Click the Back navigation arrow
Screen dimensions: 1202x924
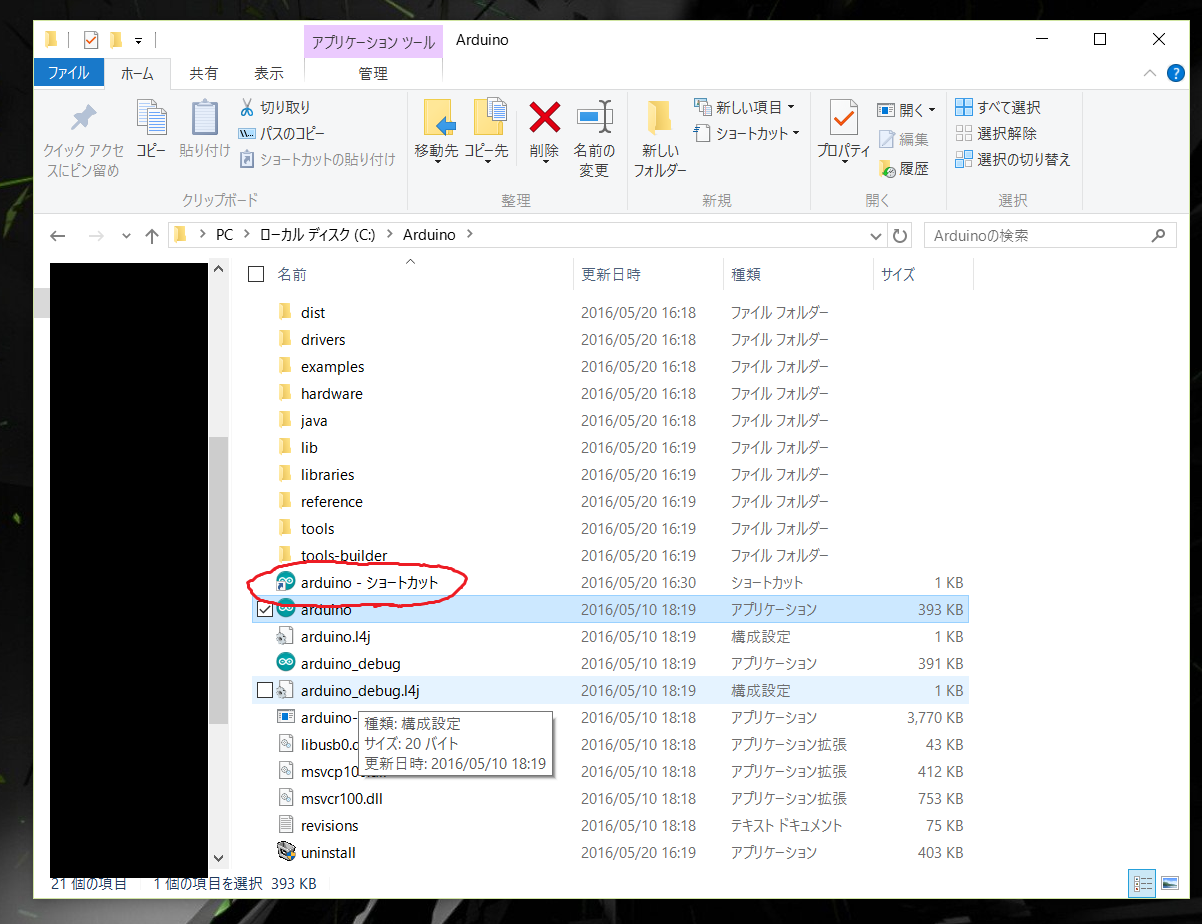point(58,236)
